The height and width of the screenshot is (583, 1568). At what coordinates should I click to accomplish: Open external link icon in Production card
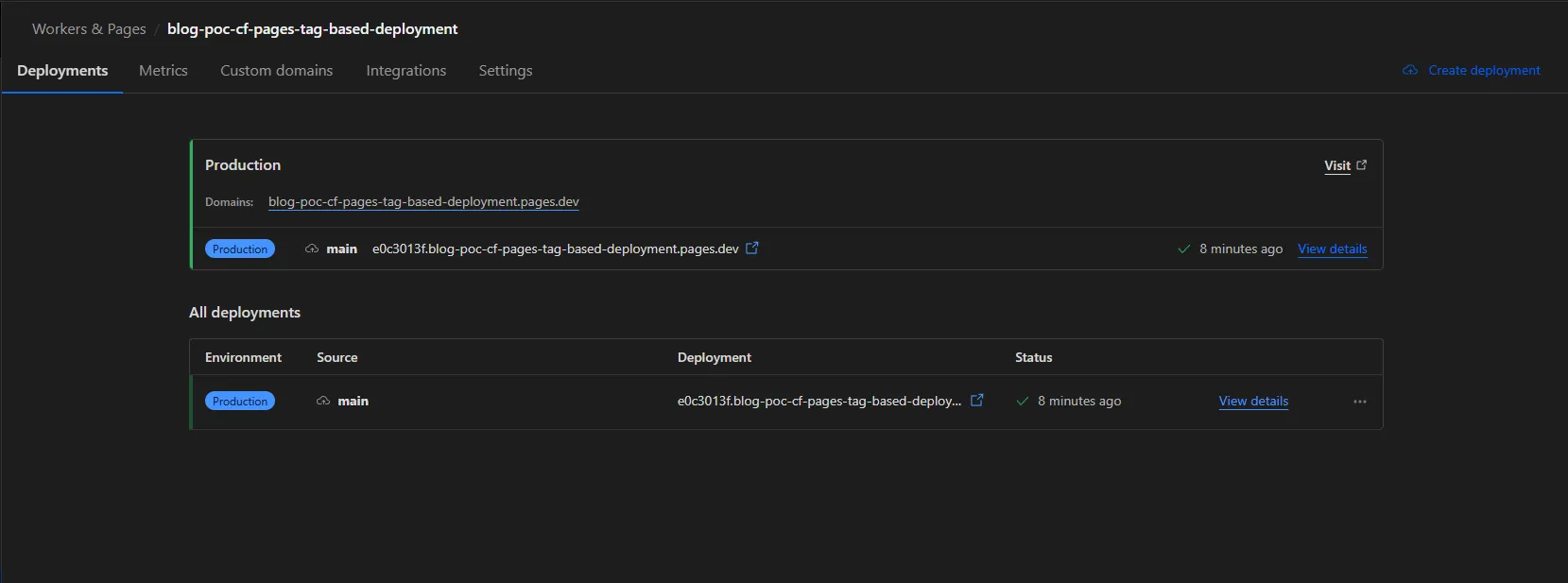(x=752, y=249)
